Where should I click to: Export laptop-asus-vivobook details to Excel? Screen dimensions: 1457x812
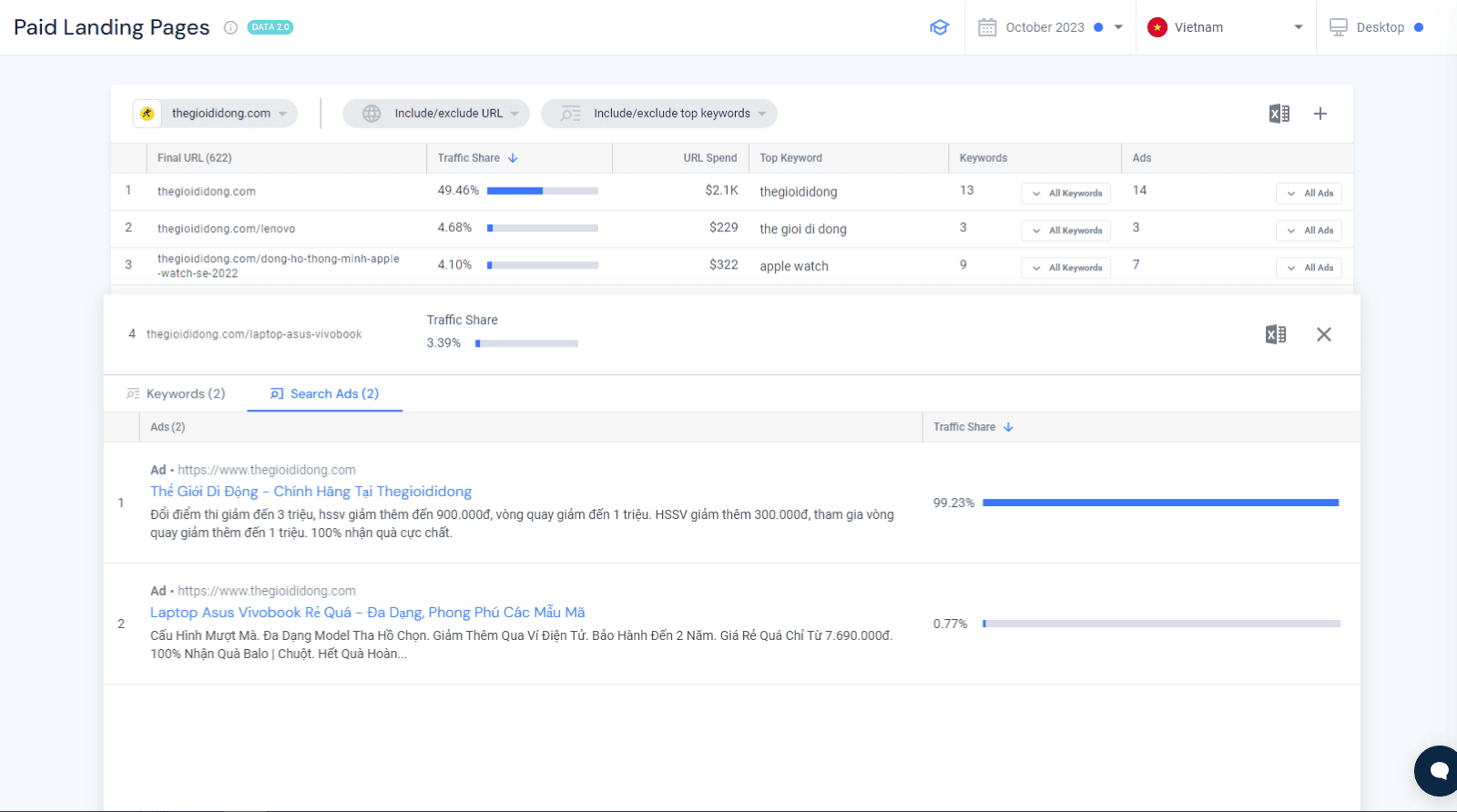click(x=1276, y=334)
